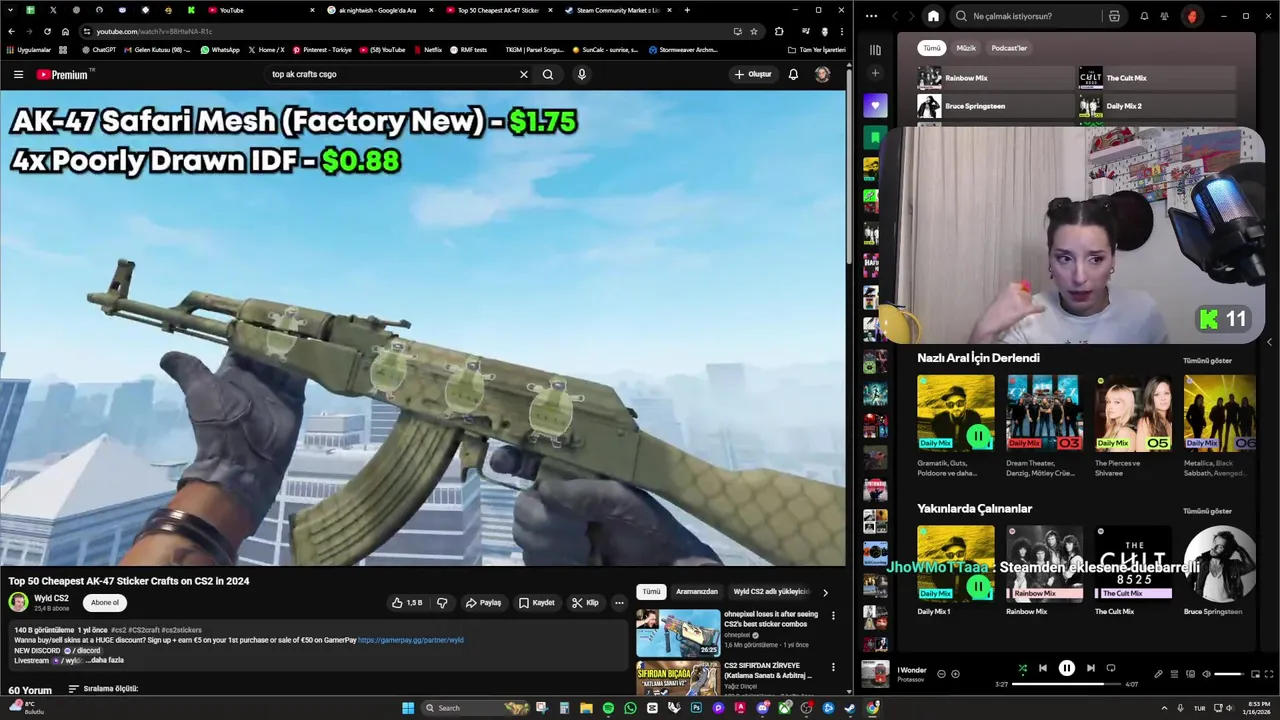Select Spotify Podcast'ler filter chip
Screen dimensions: 1280x720
coord(1009,48)
